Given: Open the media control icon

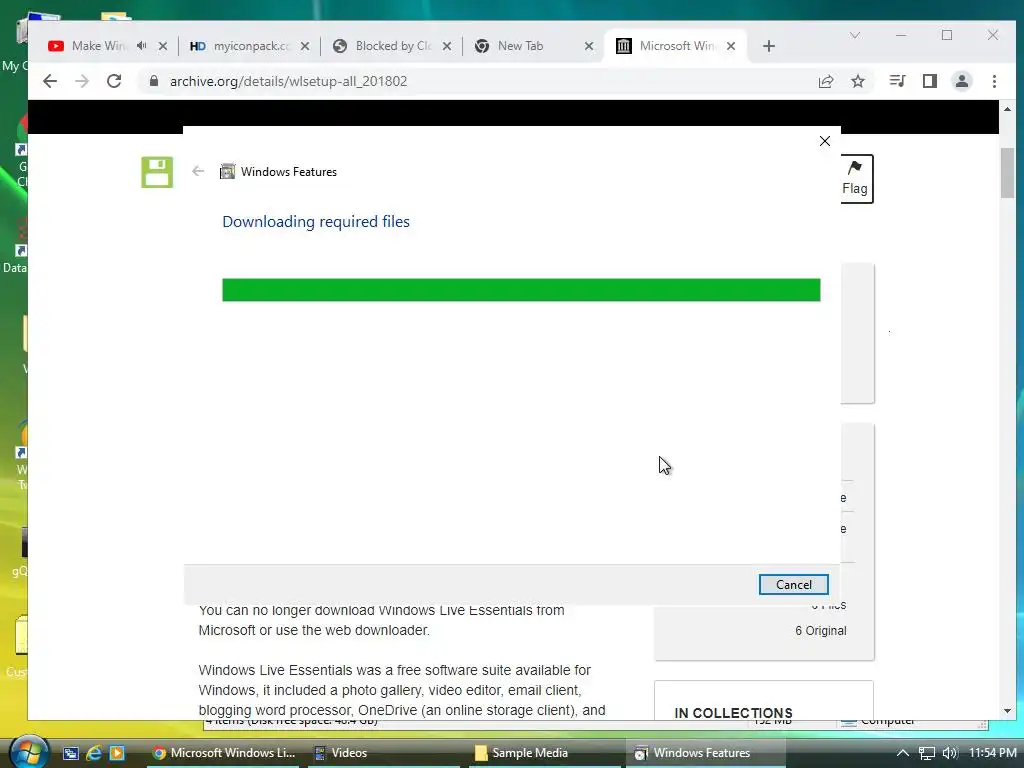Looking at the screenshot, I should point(897,81).
